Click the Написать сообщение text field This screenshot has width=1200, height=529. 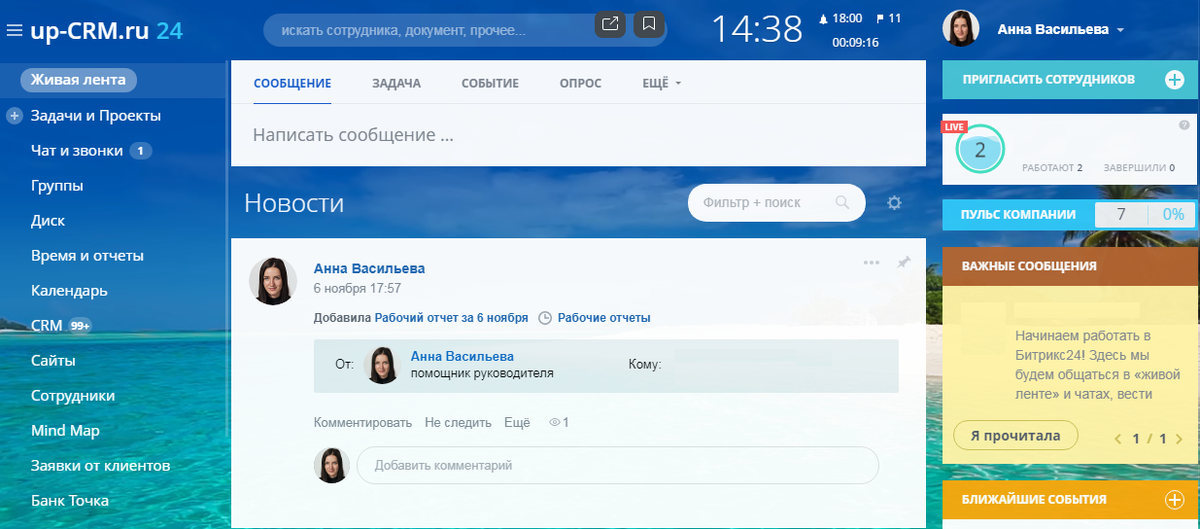pos(578,135)
